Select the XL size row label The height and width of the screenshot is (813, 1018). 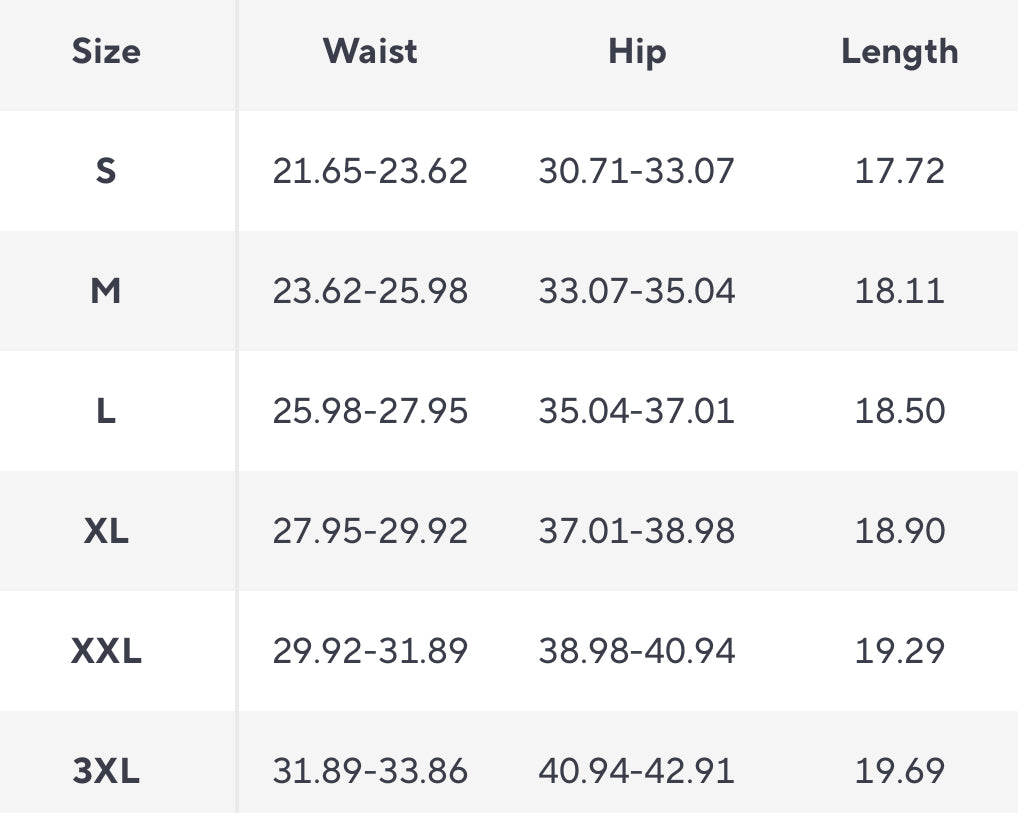[x=106, y=531]
